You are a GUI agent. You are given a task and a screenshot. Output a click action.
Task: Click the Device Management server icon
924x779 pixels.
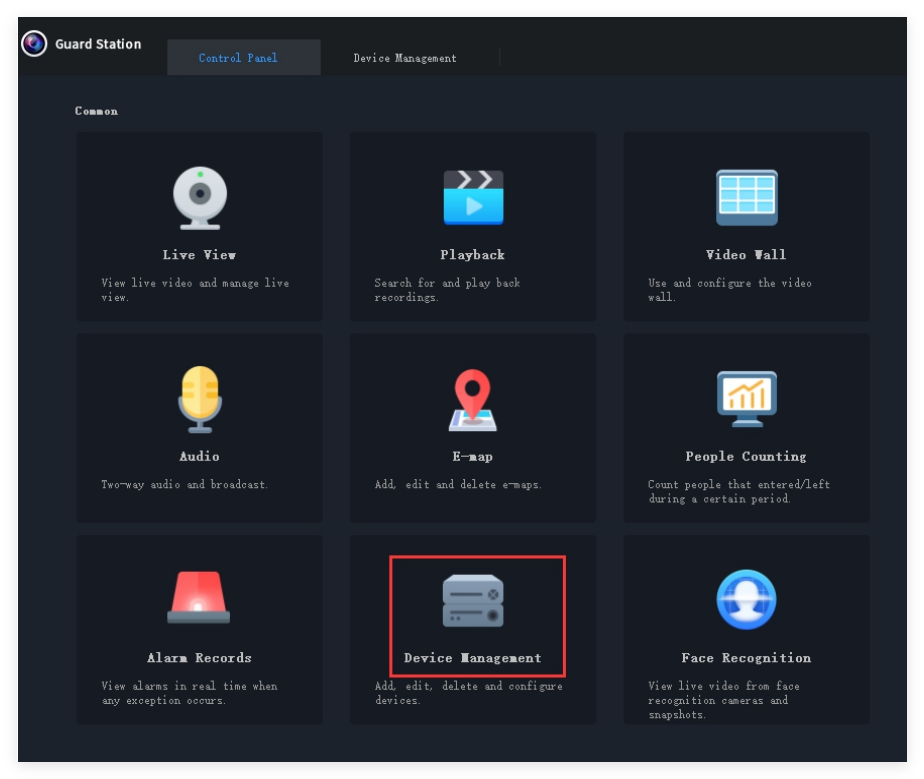click(x=473, y=600)
